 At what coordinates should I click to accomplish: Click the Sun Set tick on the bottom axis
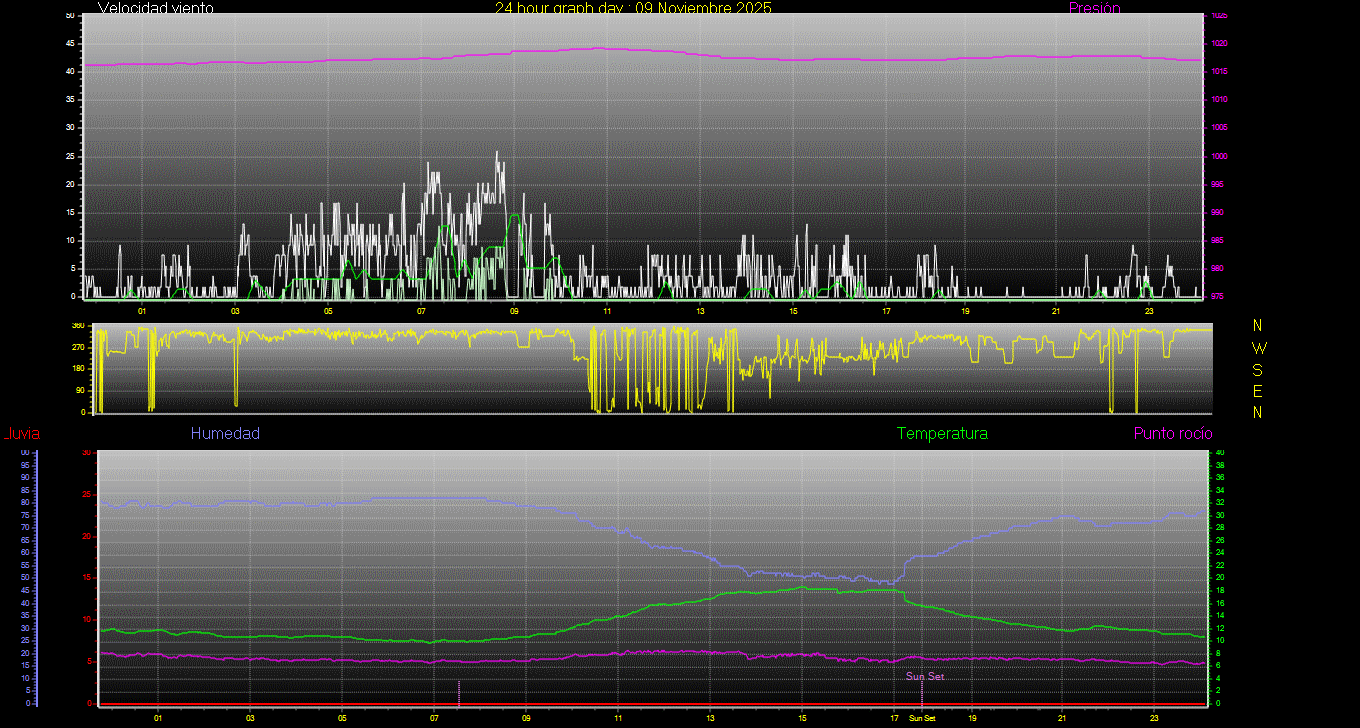coord(922,718)
